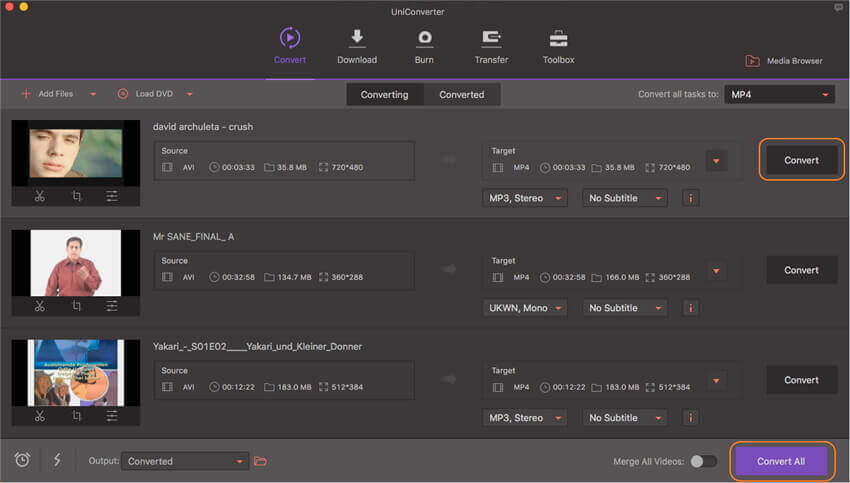The image size is (850, 483).
Task: Open the output folder icon
Action: click(x=261, y=461)
